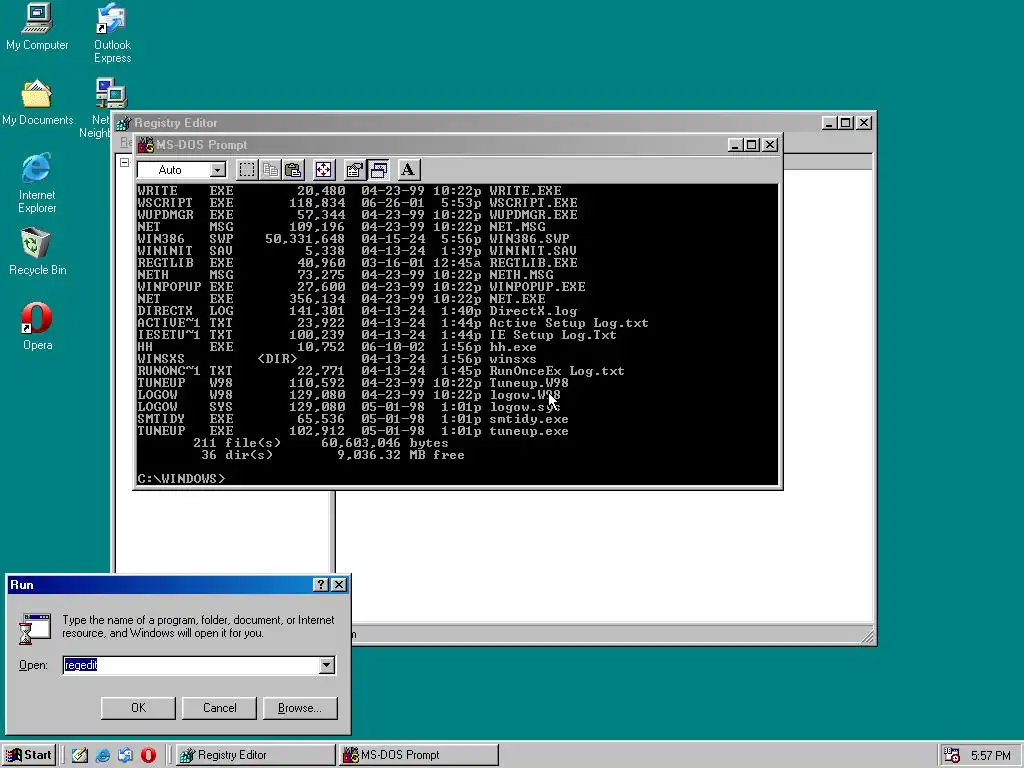Select Internet Explorer desktop icon
Screen dimensions: 1024x768
click(x=37, y=184)
